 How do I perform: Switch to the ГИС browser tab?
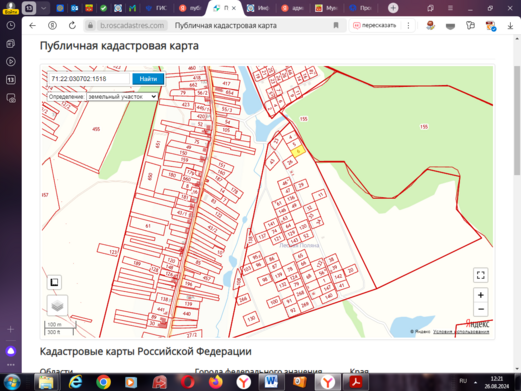click(x=157, y=8)
